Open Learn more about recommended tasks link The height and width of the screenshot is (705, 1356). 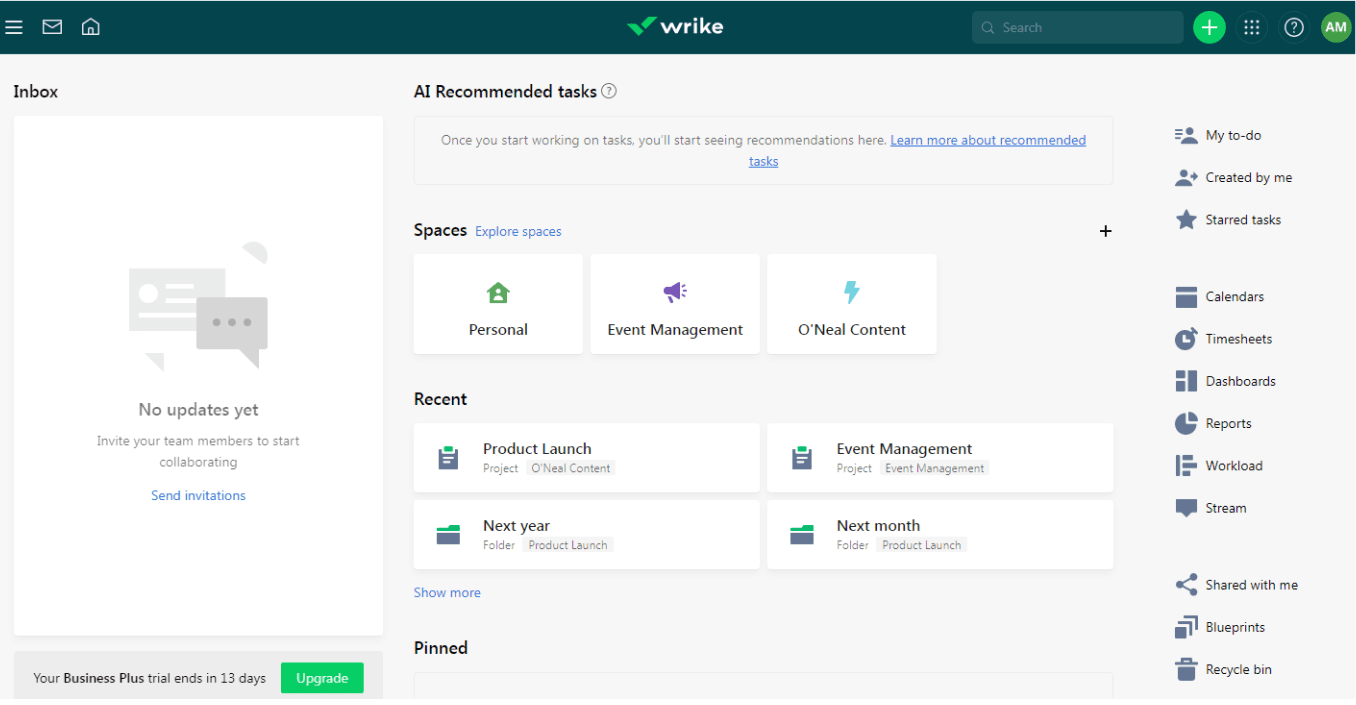pyautogui.click(x=988, y=140)
